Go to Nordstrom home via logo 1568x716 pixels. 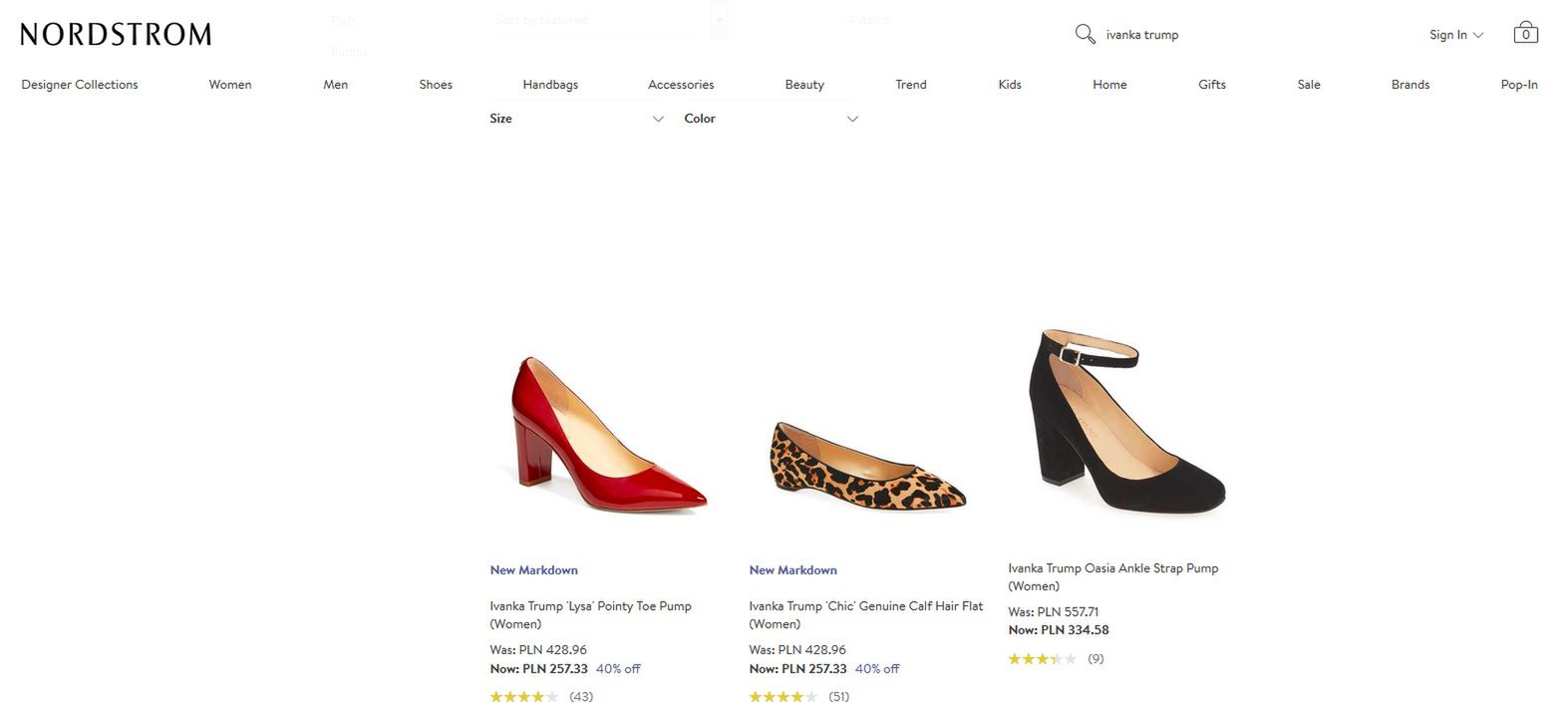[x=116, y=34]
